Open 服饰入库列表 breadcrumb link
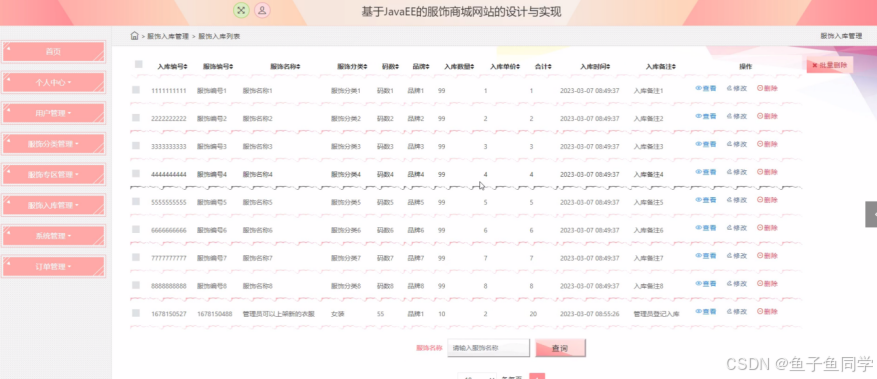Image resolution: width=877 pixels, height=379 pixels. [x=219, y=36]
